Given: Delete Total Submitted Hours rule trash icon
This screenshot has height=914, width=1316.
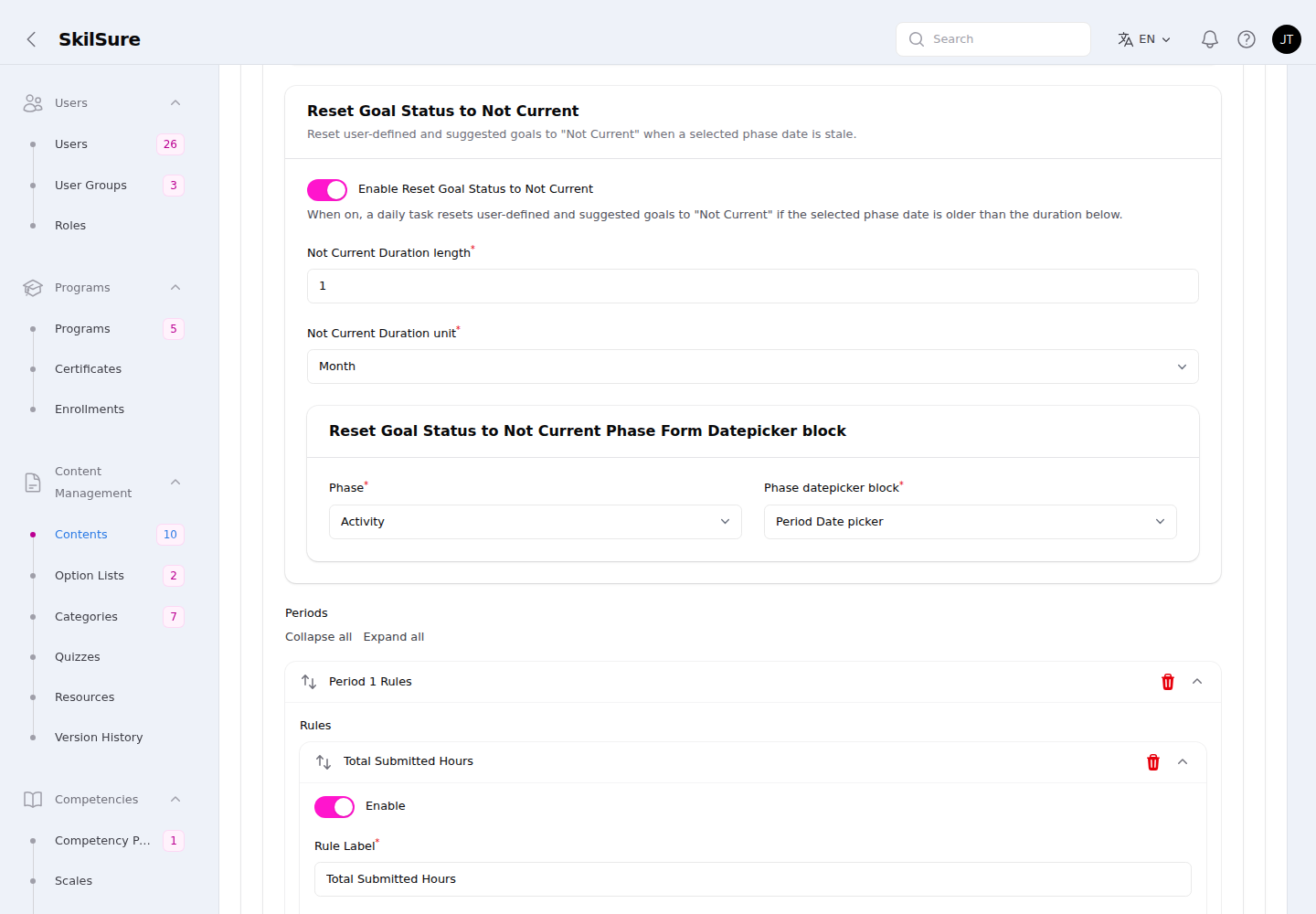Looking at the screenshot, I should click(x=1153, y=762).
